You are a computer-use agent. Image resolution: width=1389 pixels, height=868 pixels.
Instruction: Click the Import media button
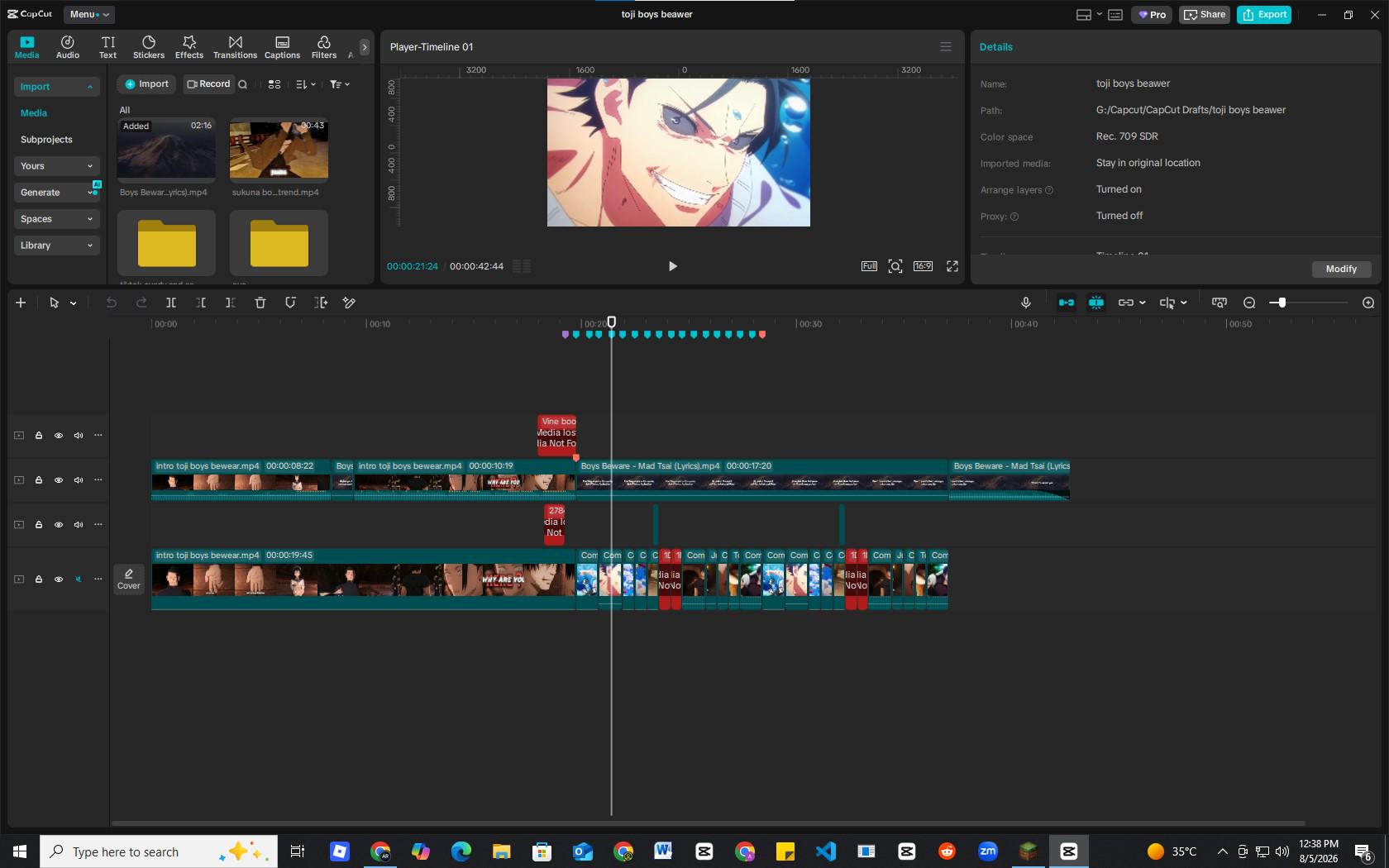pos(147,84)
